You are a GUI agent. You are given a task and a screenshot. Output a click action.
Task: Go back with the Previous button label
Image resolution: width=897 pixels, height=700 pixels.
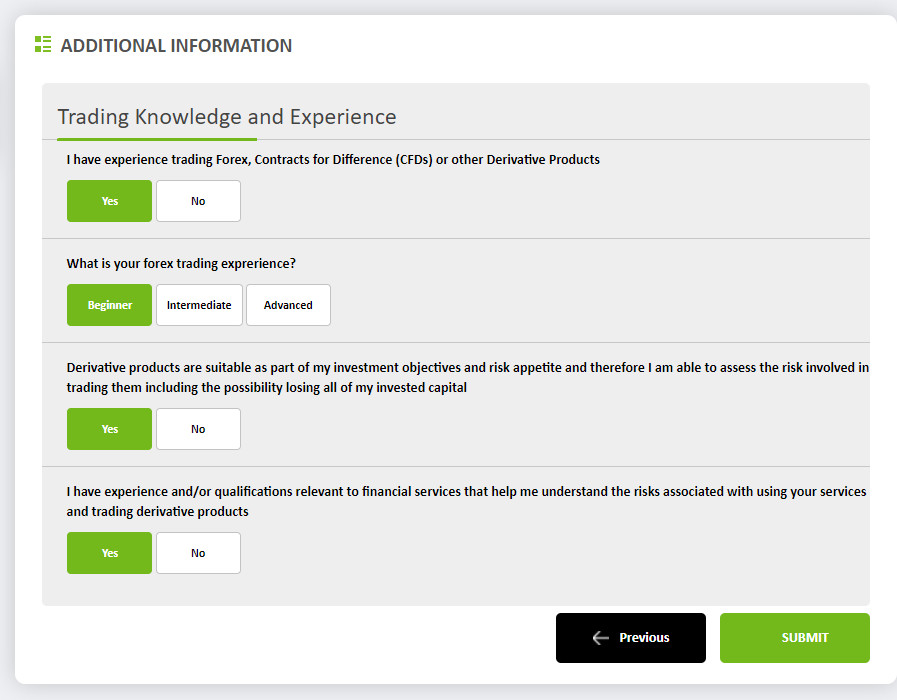(644, 638)
